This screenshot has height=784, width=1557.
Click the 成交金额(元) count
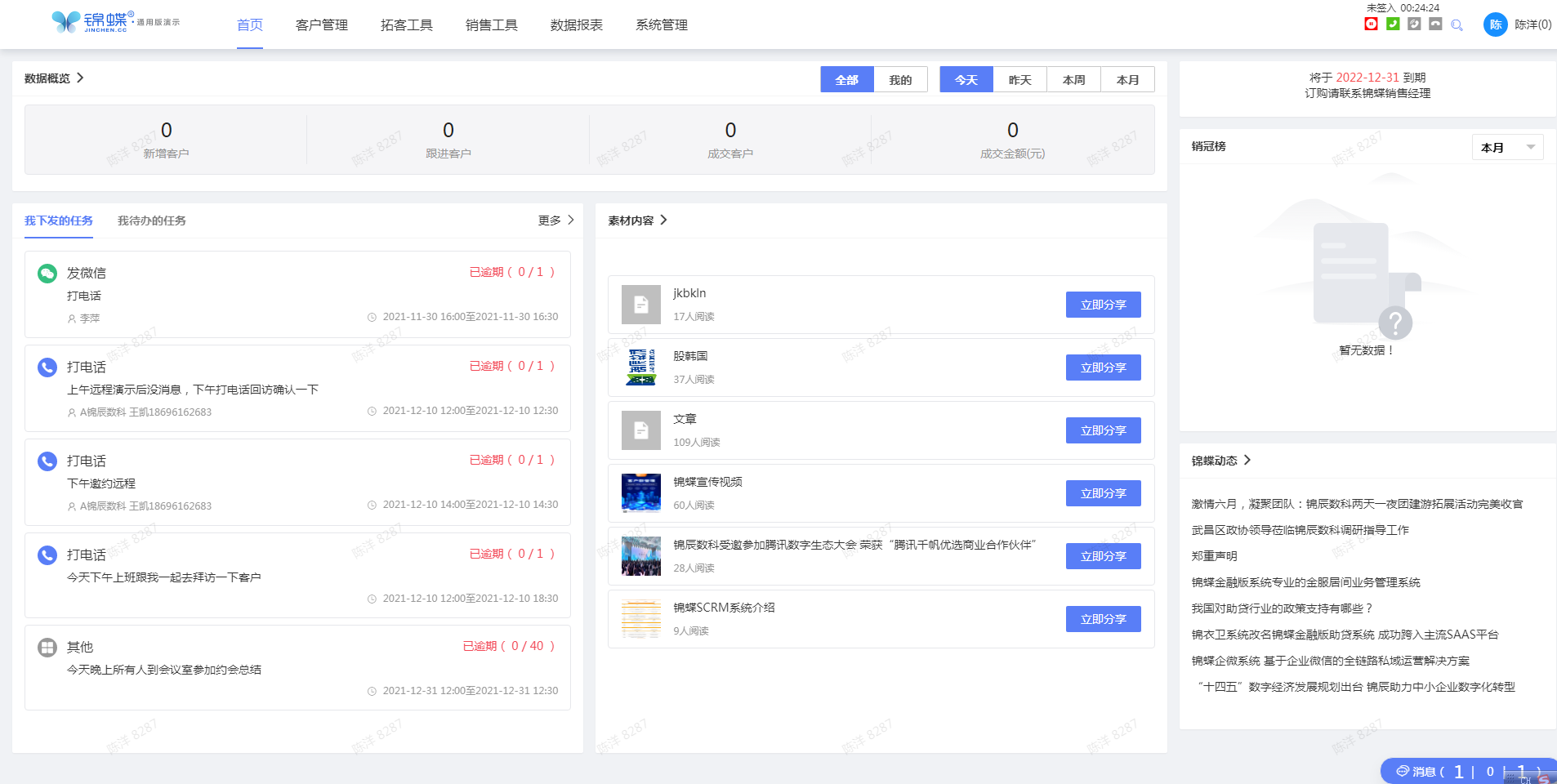coord(1013,130)
